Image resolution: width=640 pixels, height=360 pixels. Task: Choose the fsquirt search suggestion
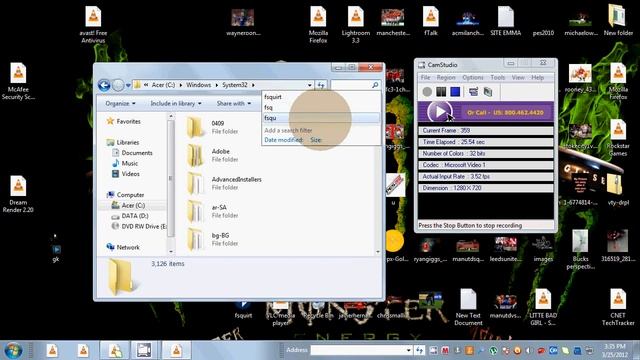coord(321,97)
